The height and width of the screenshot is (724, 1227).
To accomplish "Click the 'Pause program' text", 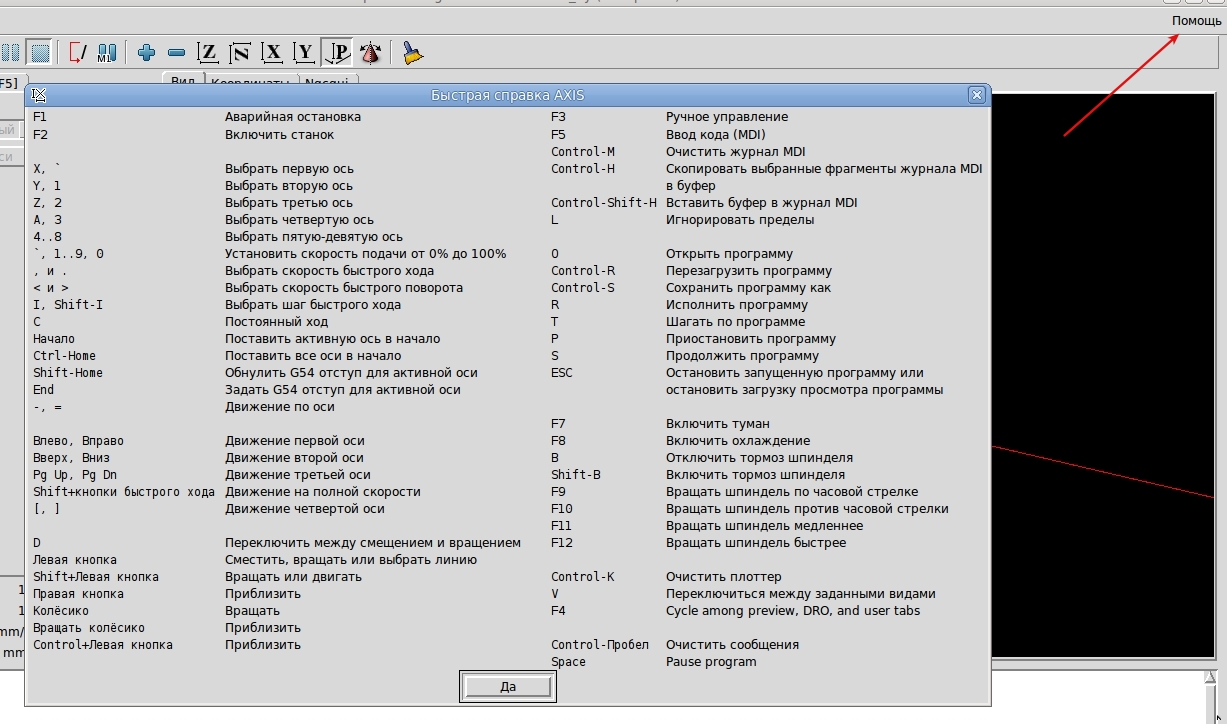I will (711, 662).
